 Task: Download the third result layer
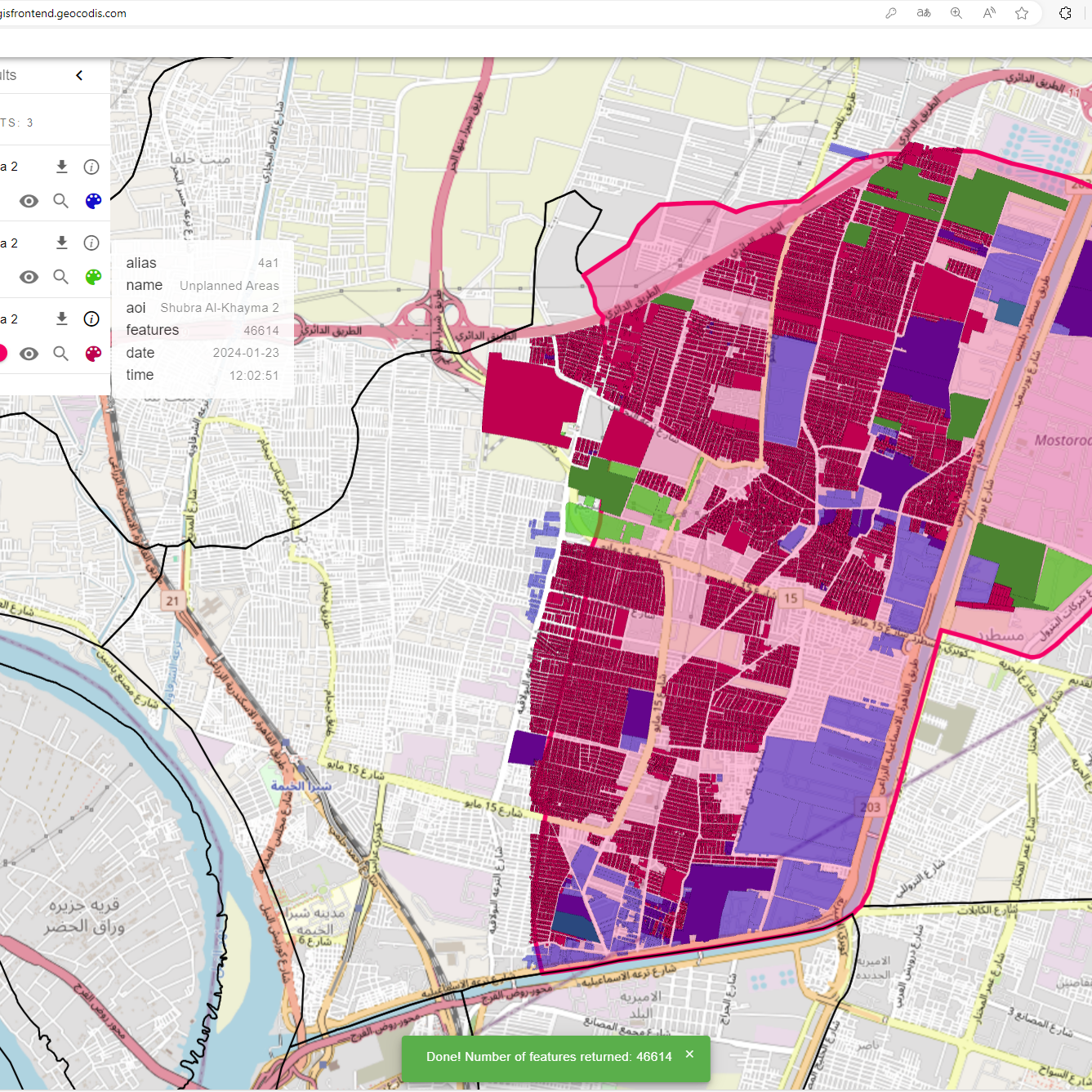61,319
